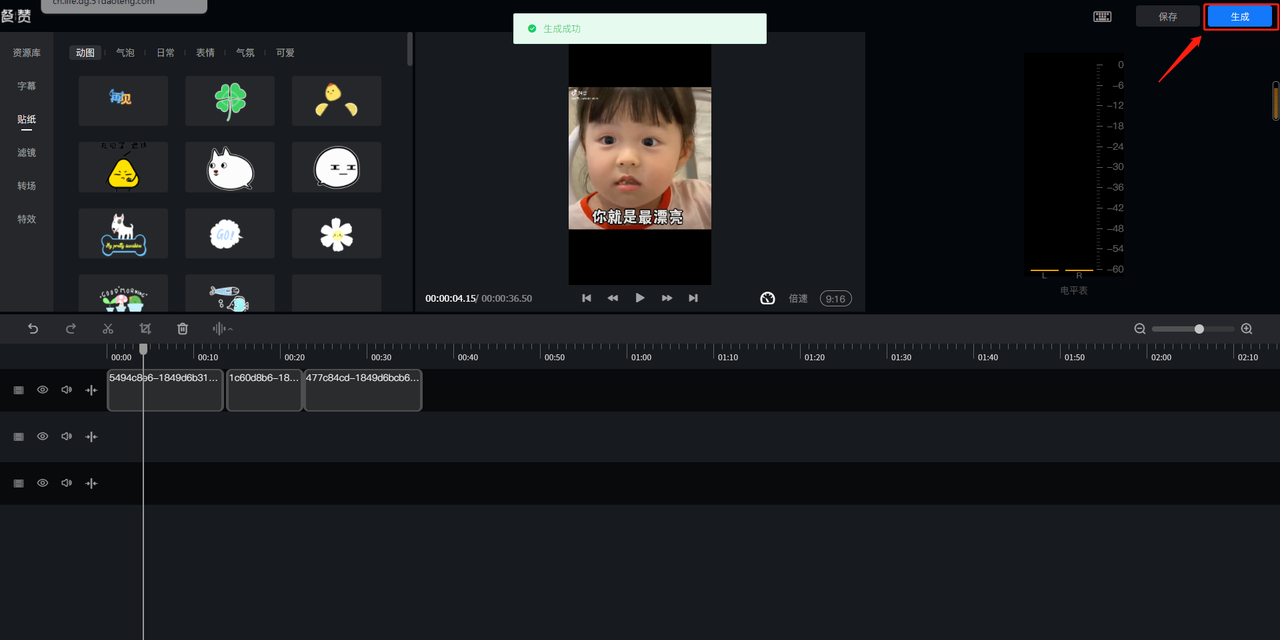The image size is (1280, 640).
Task: Select the scissors cut tool
Action: click(108, 329)
